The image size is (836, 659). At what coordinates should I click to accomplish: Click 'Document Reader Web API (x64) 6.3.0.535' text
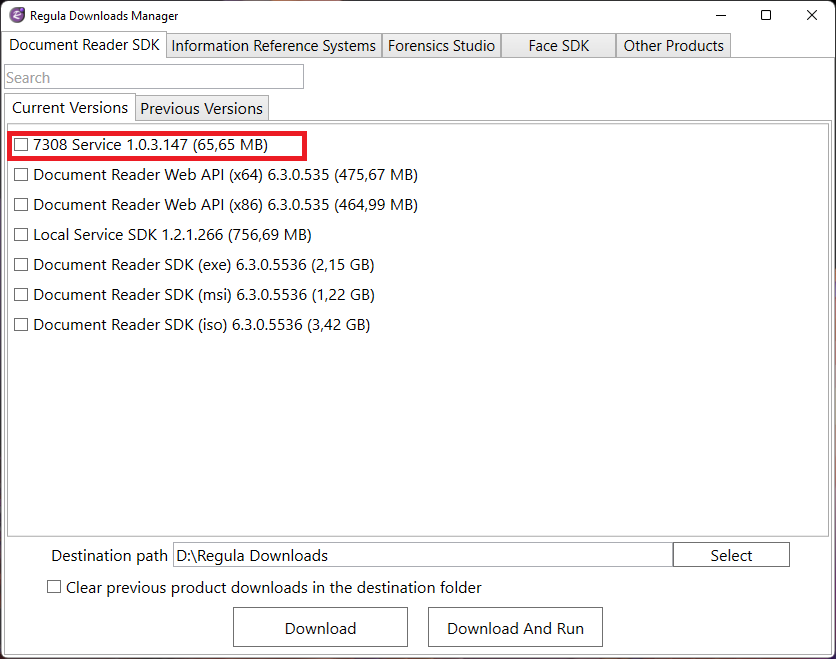pos(181,174)
